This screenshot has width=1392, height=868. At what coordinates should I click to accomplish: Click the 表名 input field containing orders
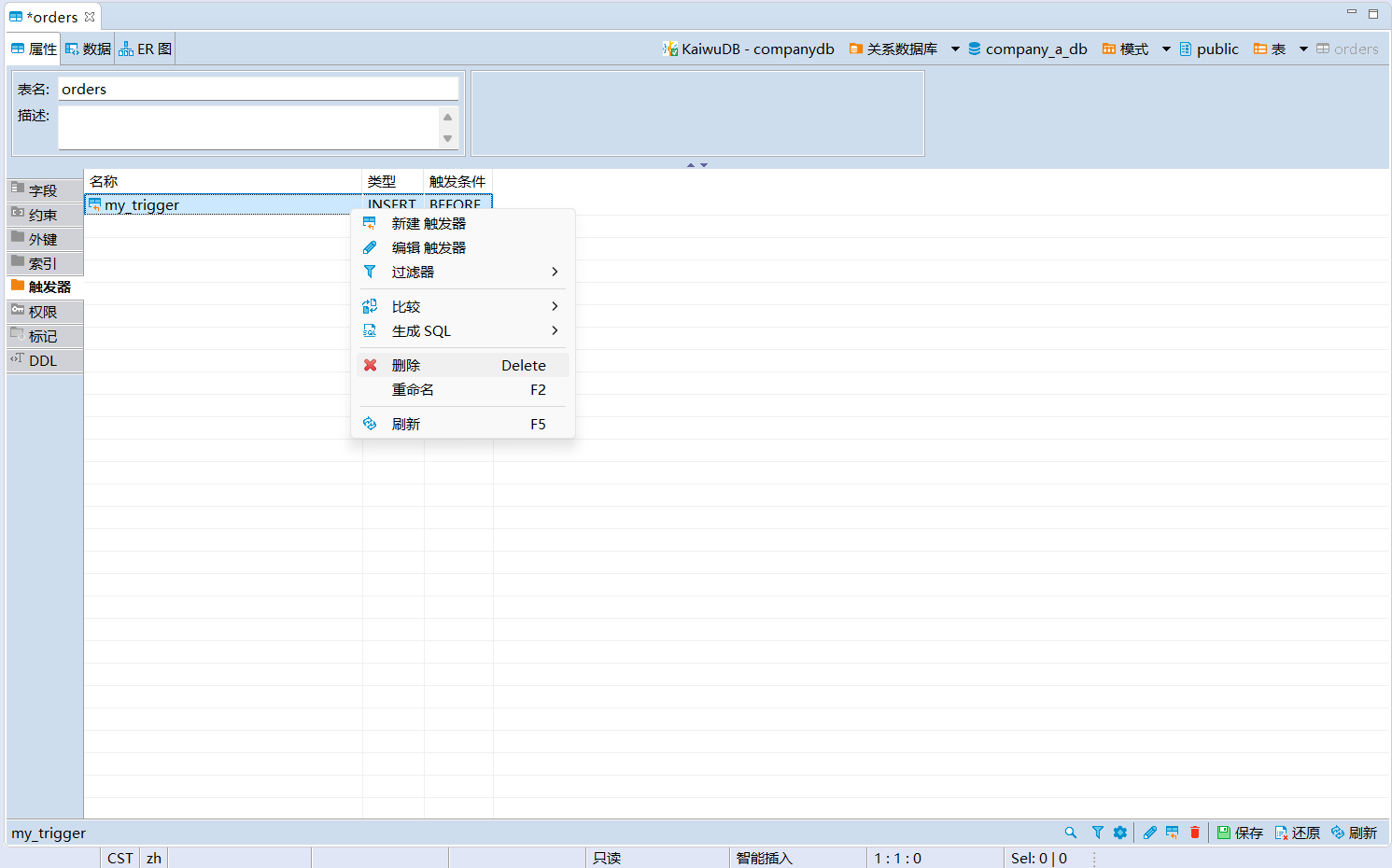(258, 89)
